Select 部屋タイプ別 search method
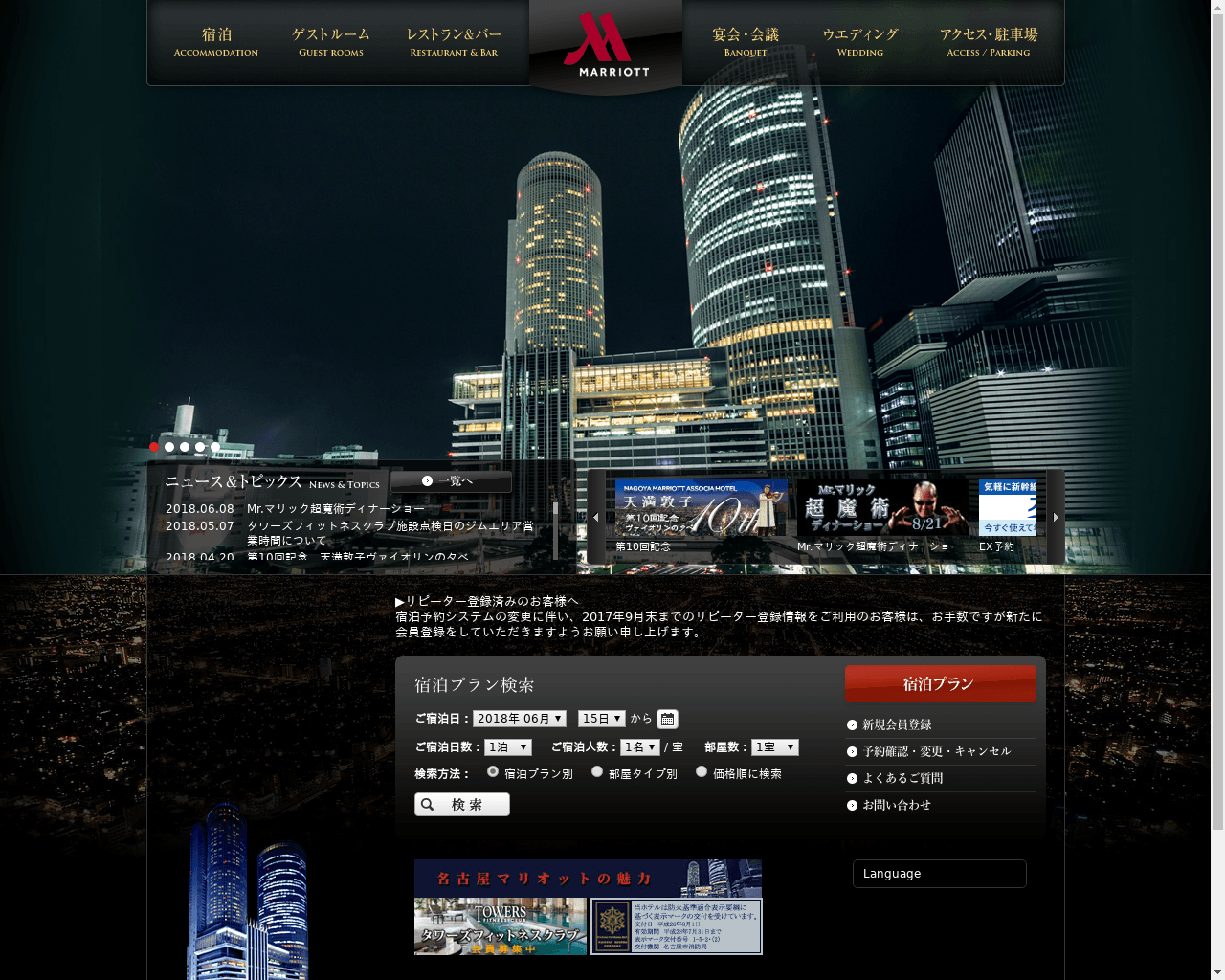 [x=597, y=771]
